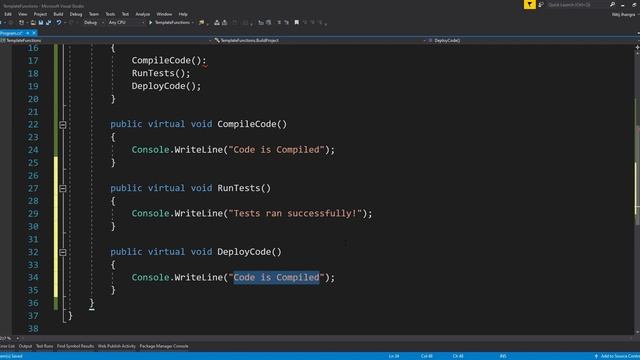Open the Tools menu

pyautogui.click(x=110, y=14)
